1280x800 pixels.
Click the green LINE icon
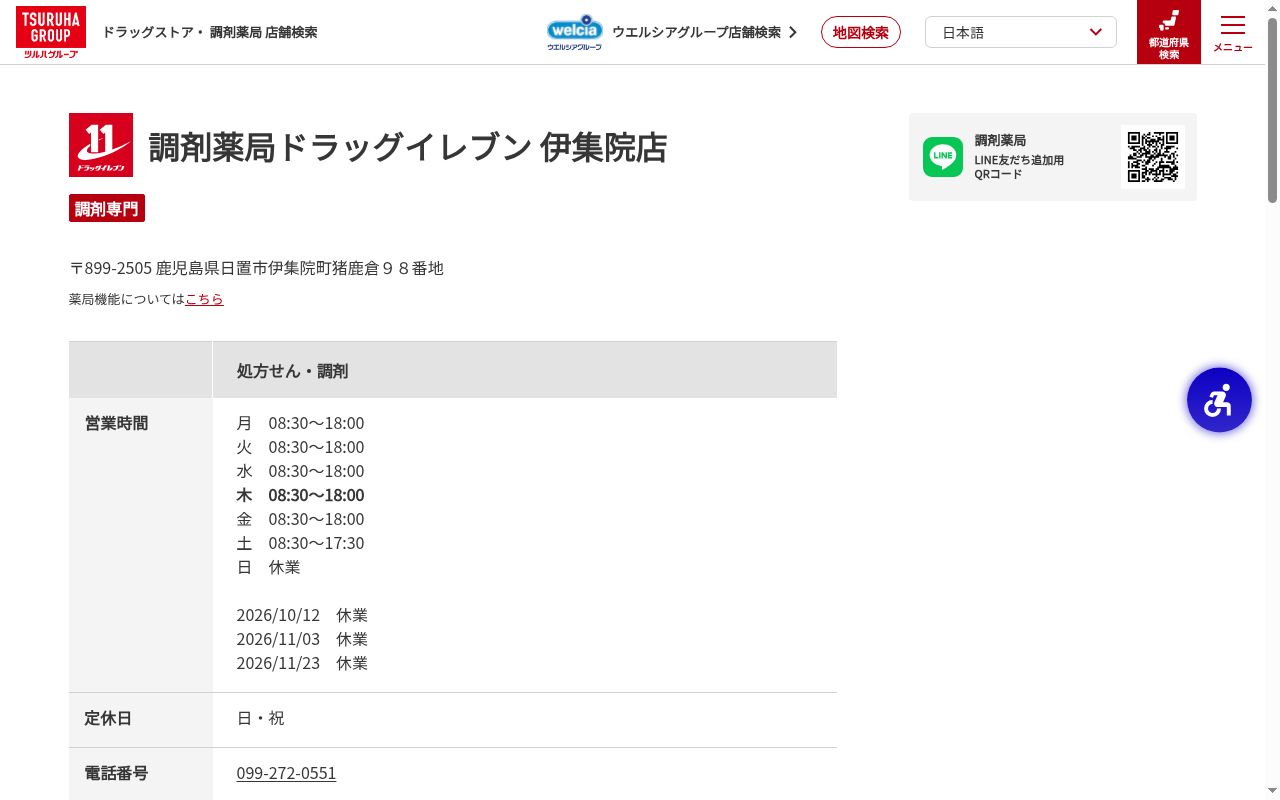(943, 157)
